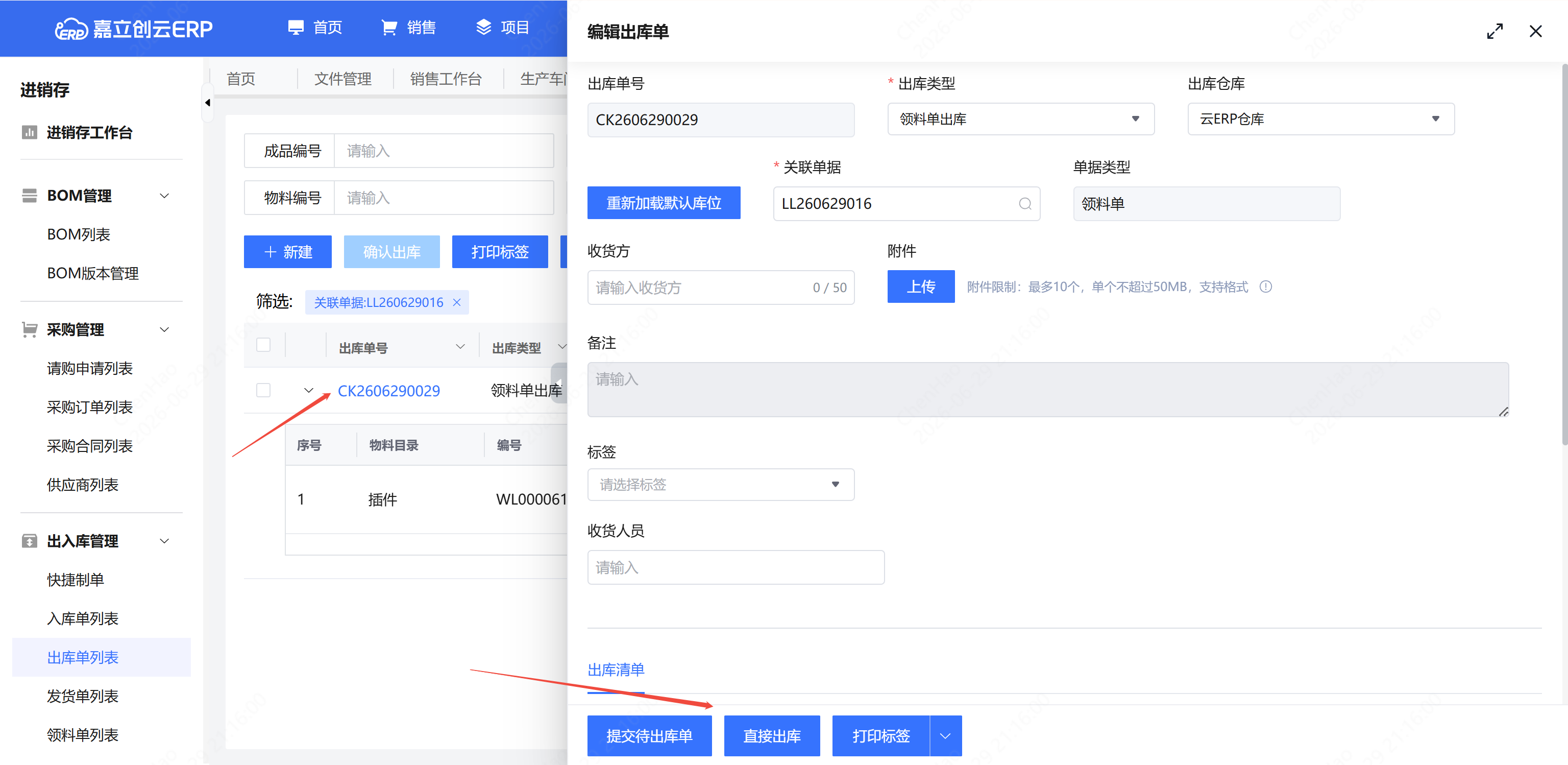
Task: Open the 出库仓库 dropdown 云ERP仓库
Action: point(1321,119)
